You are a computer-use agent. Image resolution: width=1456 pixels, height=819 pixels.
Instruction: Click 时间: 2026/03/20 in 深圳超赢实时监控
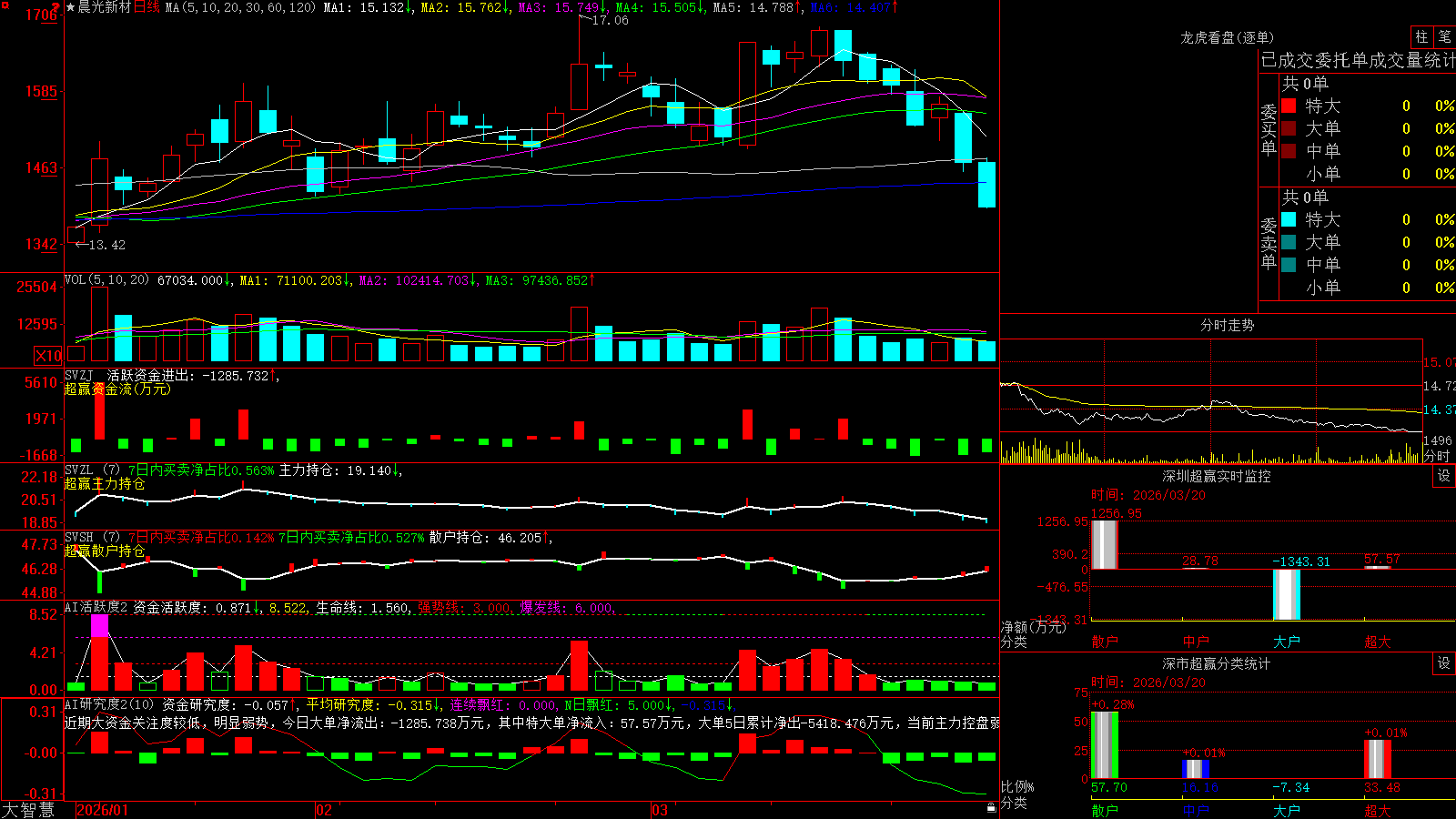coord(1148,495)
